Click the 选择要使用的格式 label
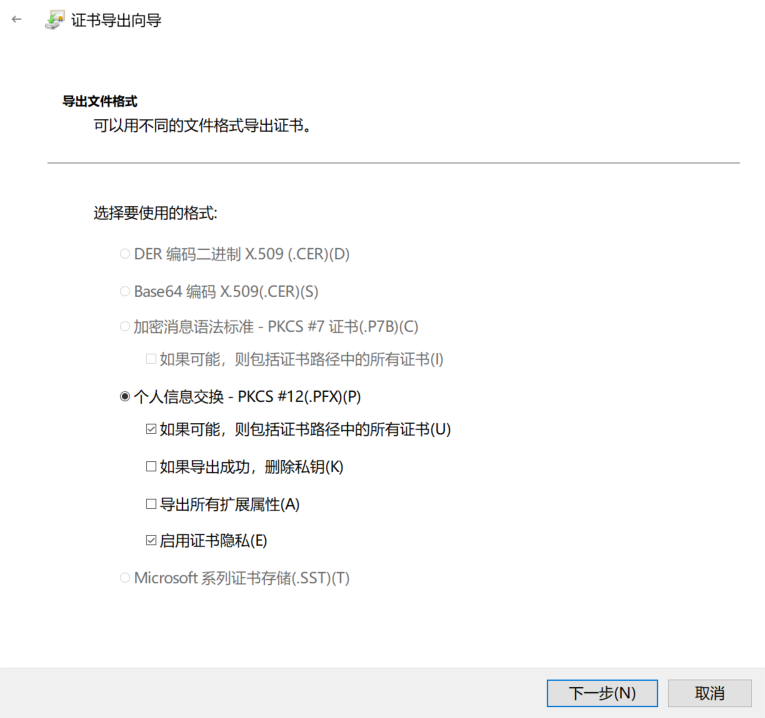The width and height of the screenshot is (765, 718). click(x=155, y=213)
